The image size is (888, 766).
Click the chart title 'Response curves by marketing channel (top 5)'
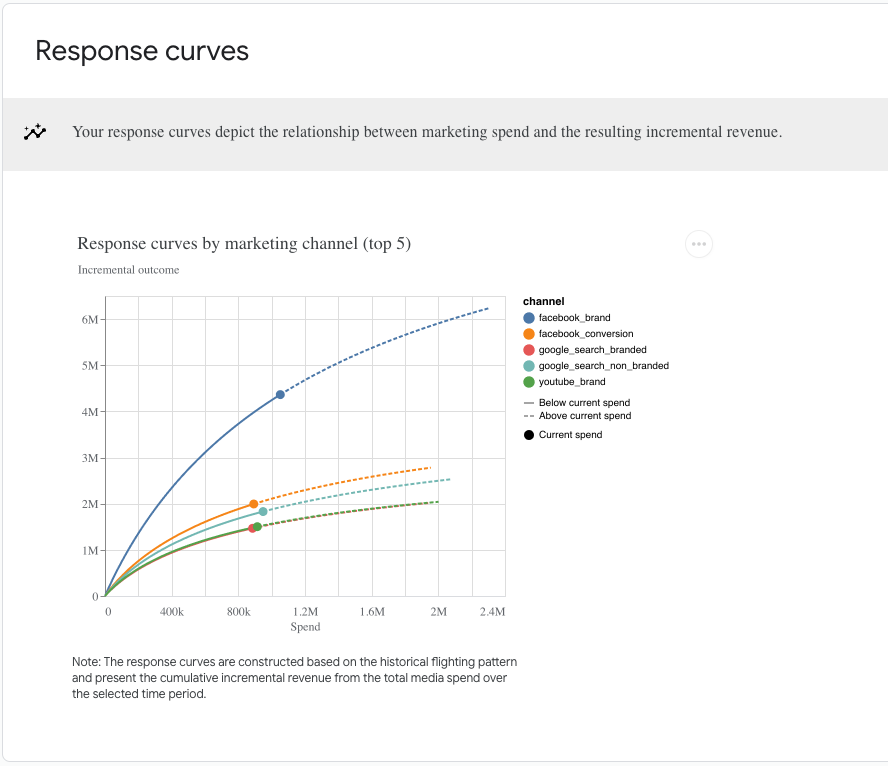coord(244,243)
